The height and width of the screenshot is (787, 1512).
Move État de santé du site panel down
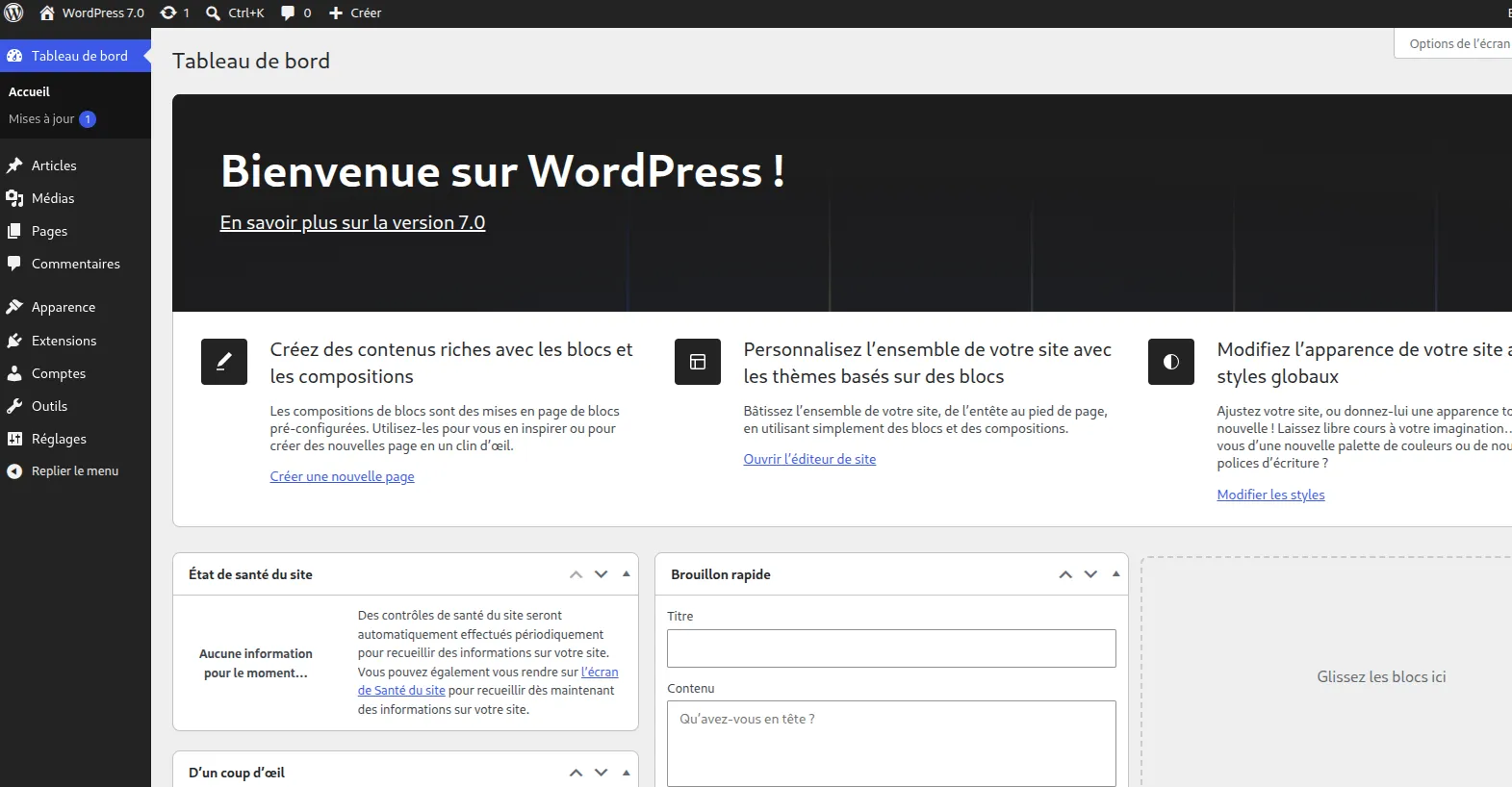pyautogui.click(x=602, y=574)
